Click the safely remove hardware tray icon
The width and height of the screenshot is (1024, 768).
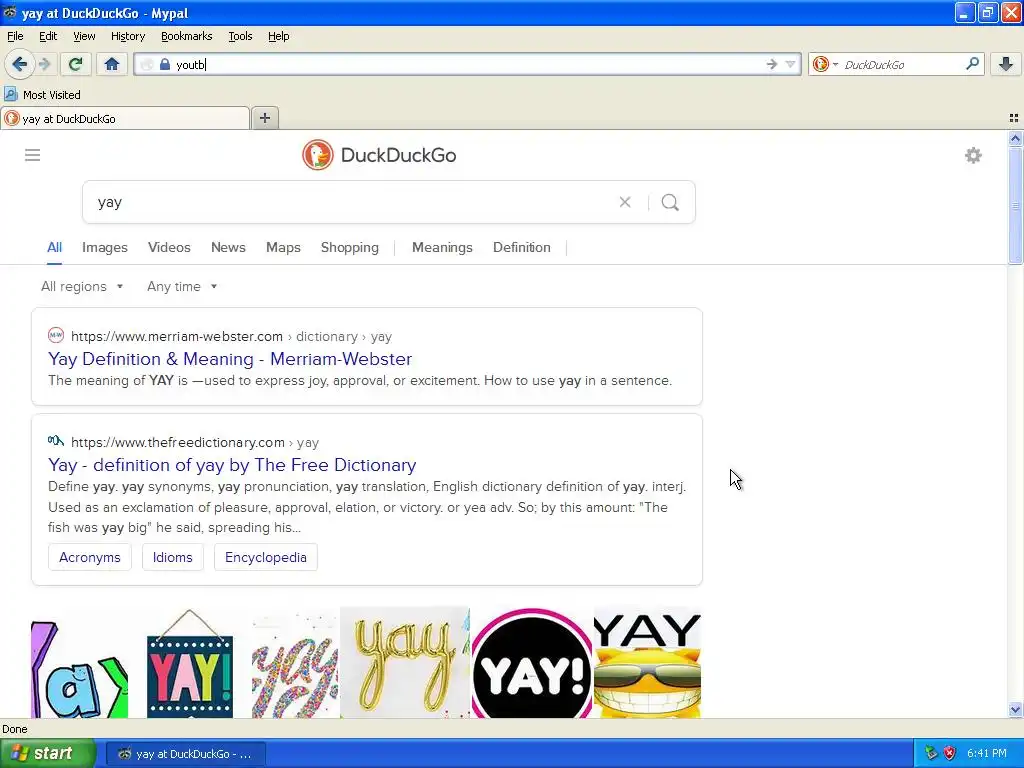pyautogui.click(x=930, y=754)
